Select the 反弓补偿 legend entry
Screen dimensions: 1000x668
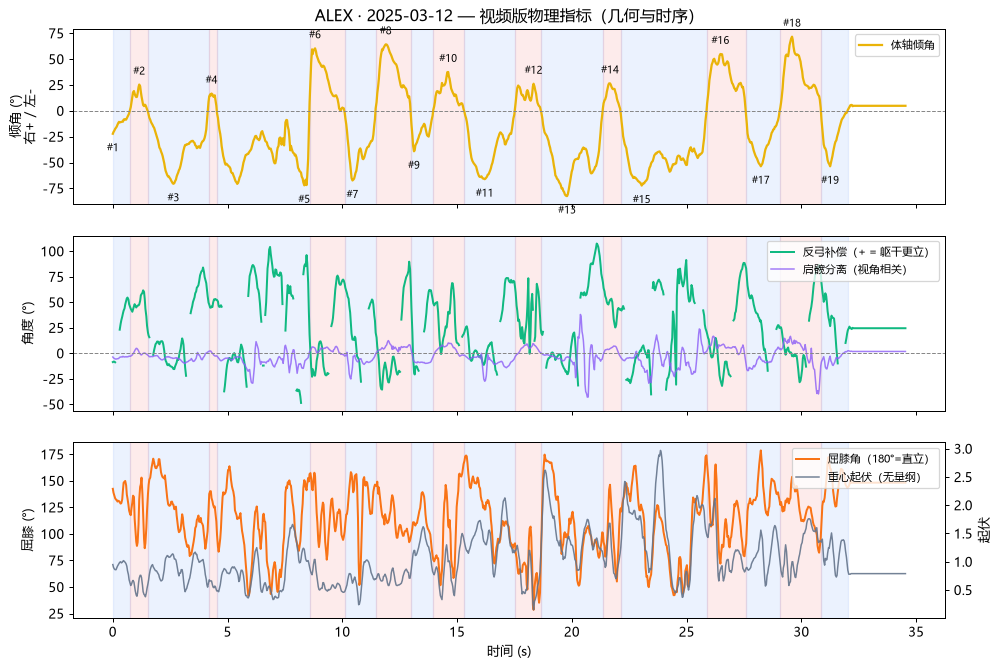(x=849, y=252)
